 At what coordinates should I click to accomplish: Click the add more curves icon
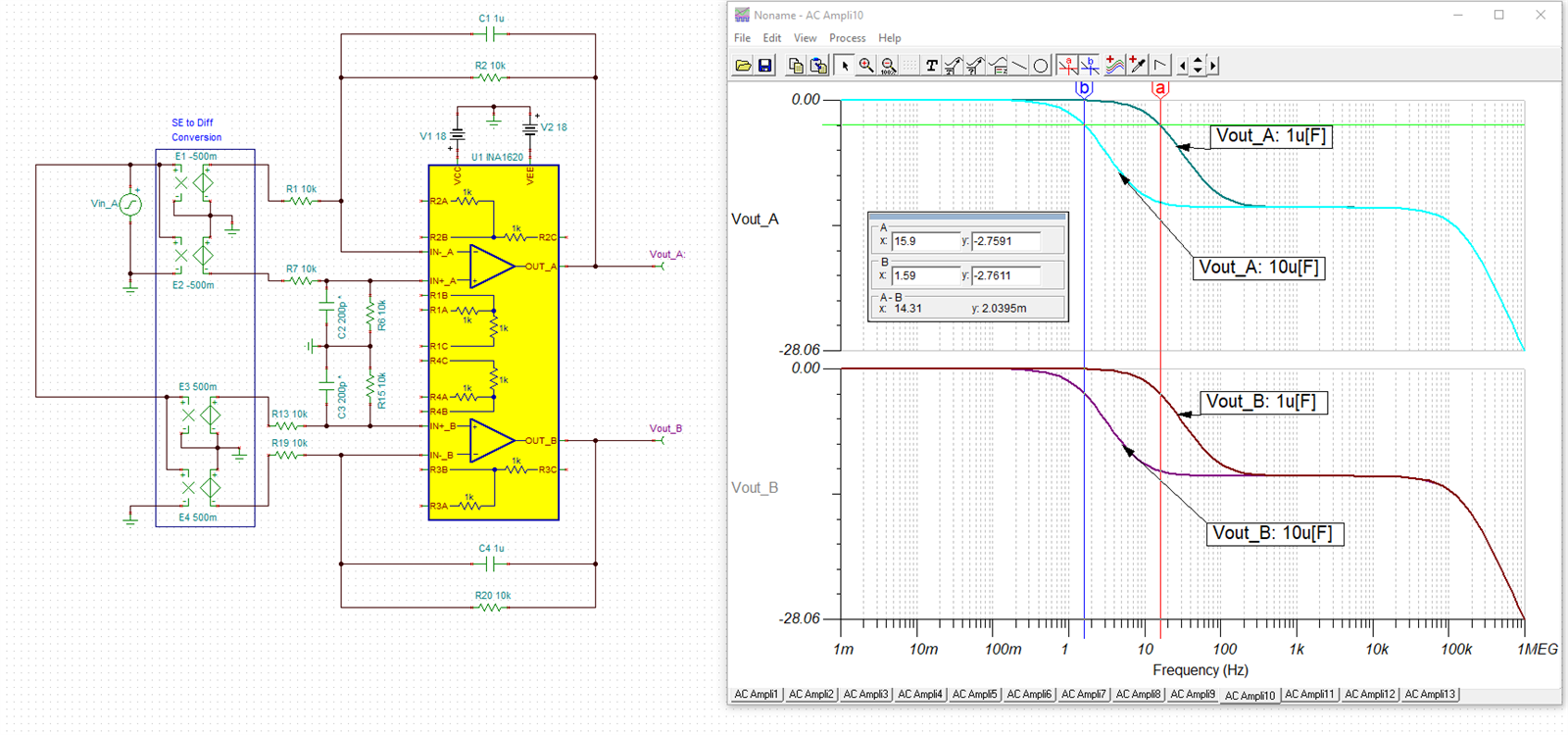(1115, 66)
